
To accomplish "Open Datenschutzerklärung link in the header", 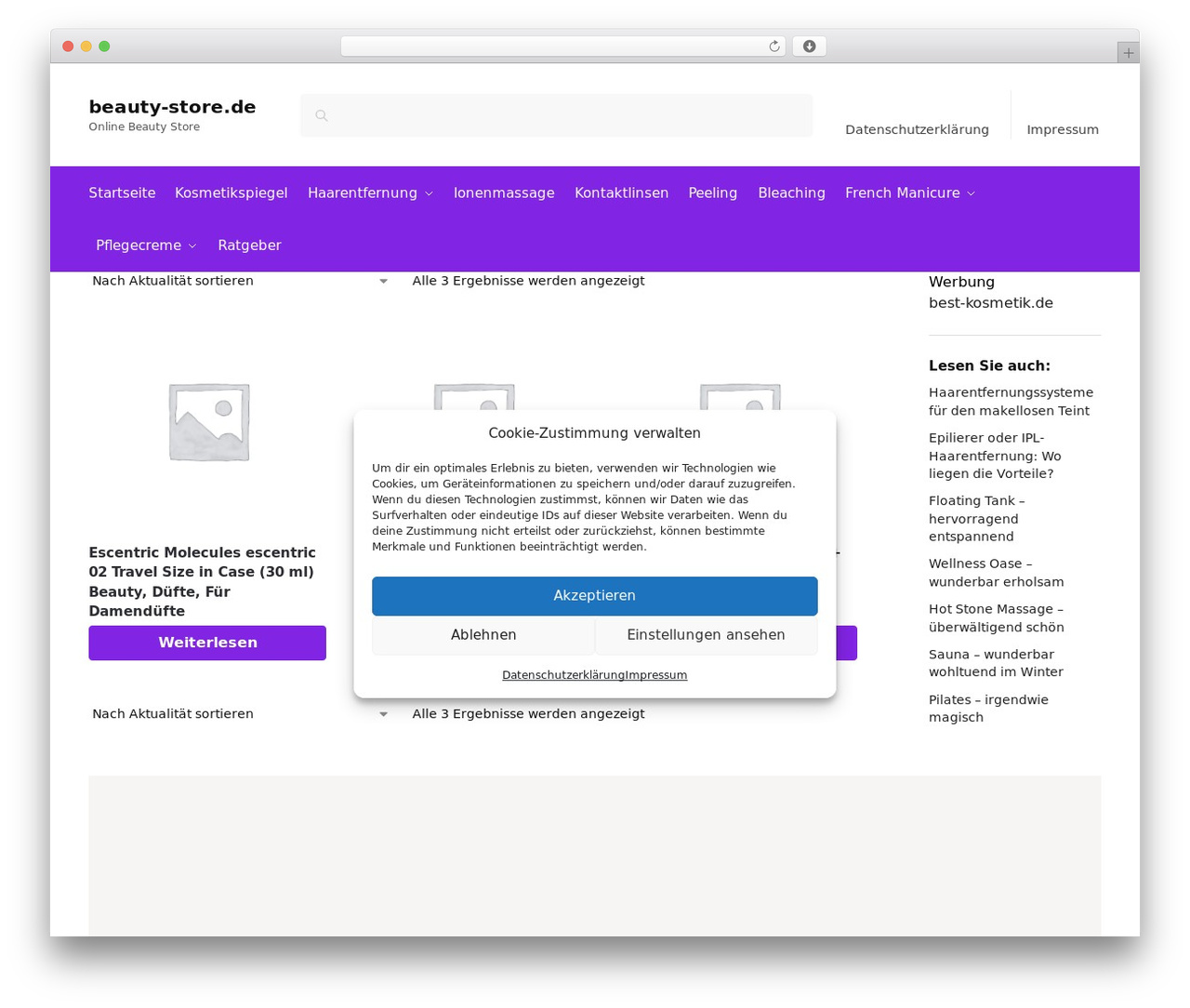I will click(917, 129).
